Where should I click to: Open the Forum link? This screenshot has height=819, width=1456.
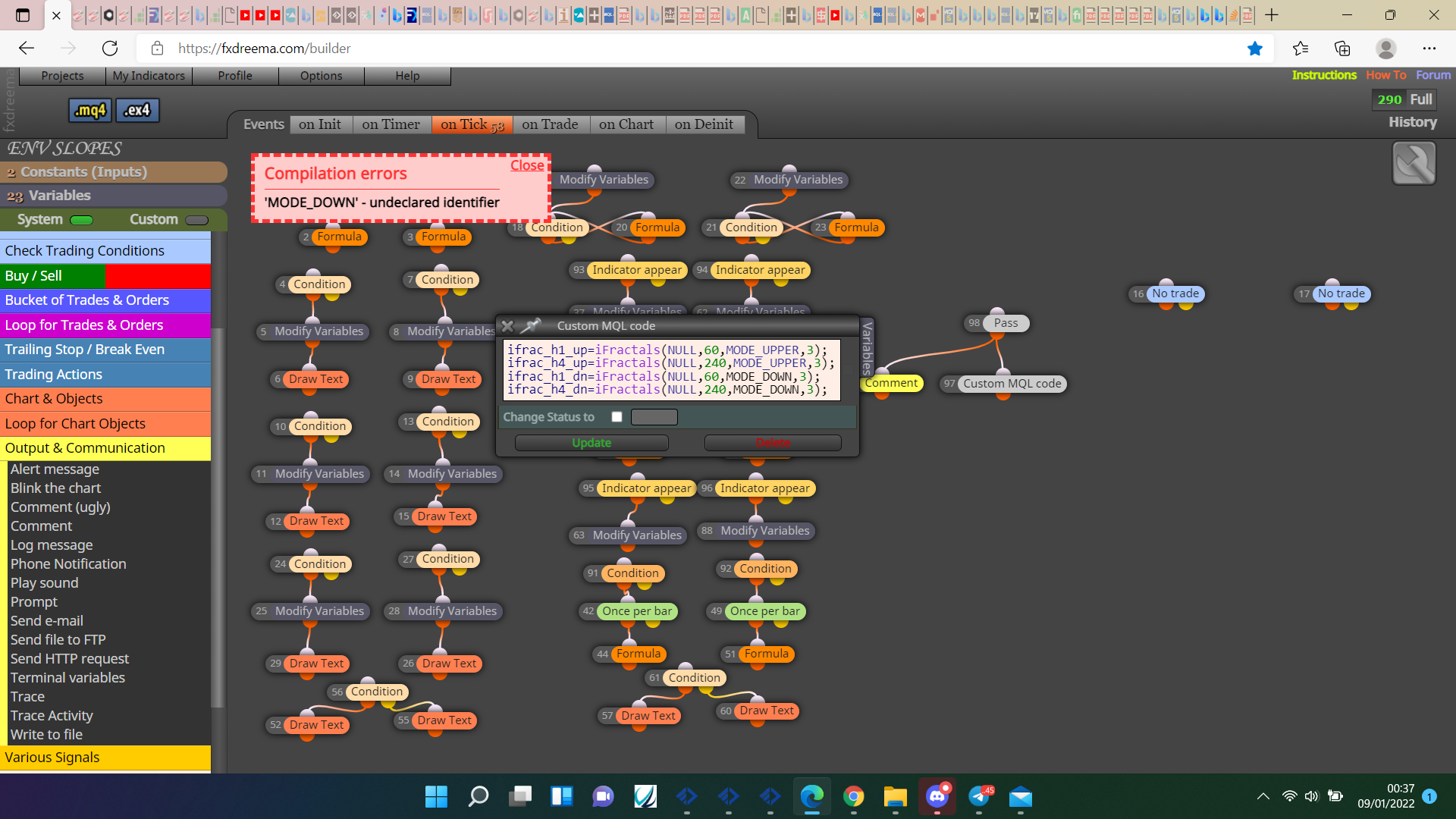pyautogui.click(x=1433, y=75)
